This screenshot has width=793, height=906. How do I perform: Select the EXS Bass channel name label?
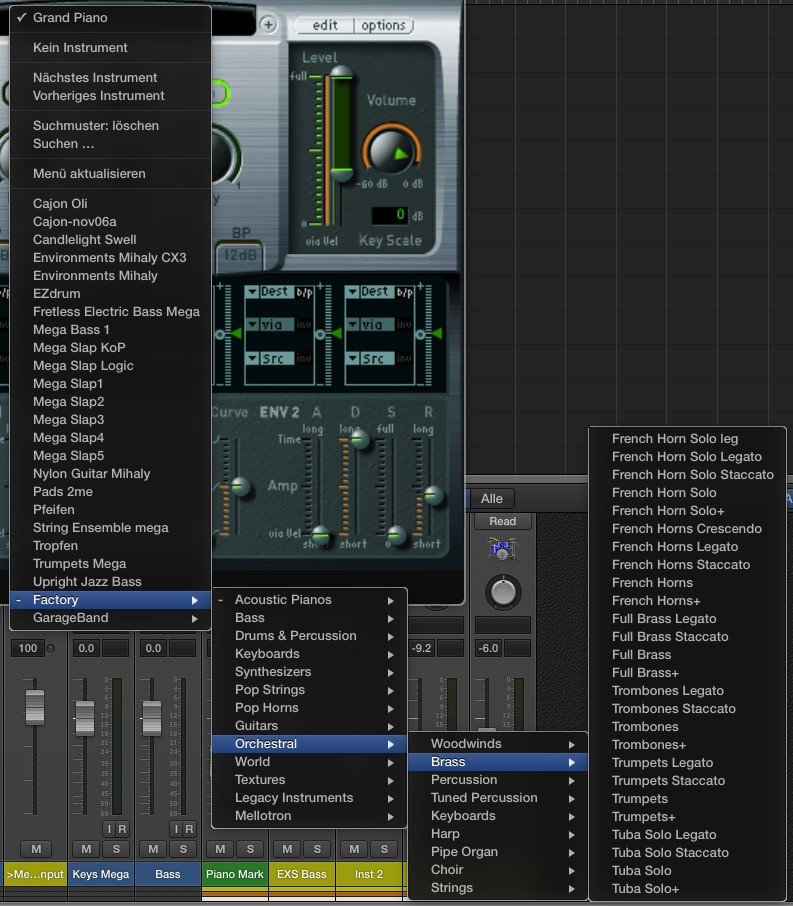(x=302, y=874)
